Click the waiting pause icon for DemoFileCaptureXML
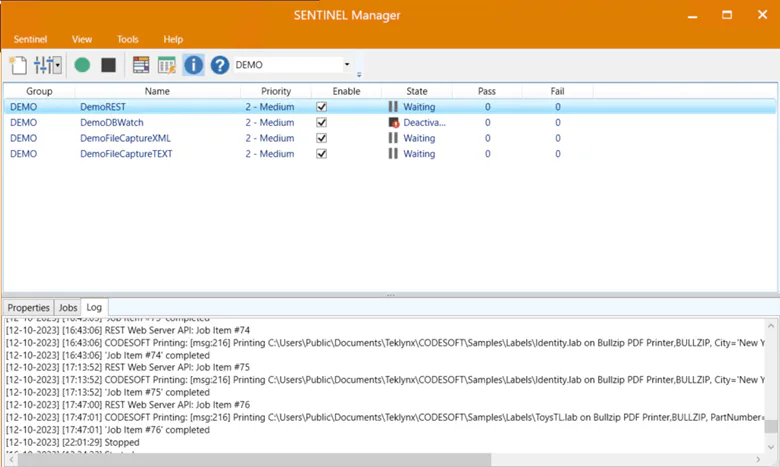 pyautogui.click(x=393, y=138)
